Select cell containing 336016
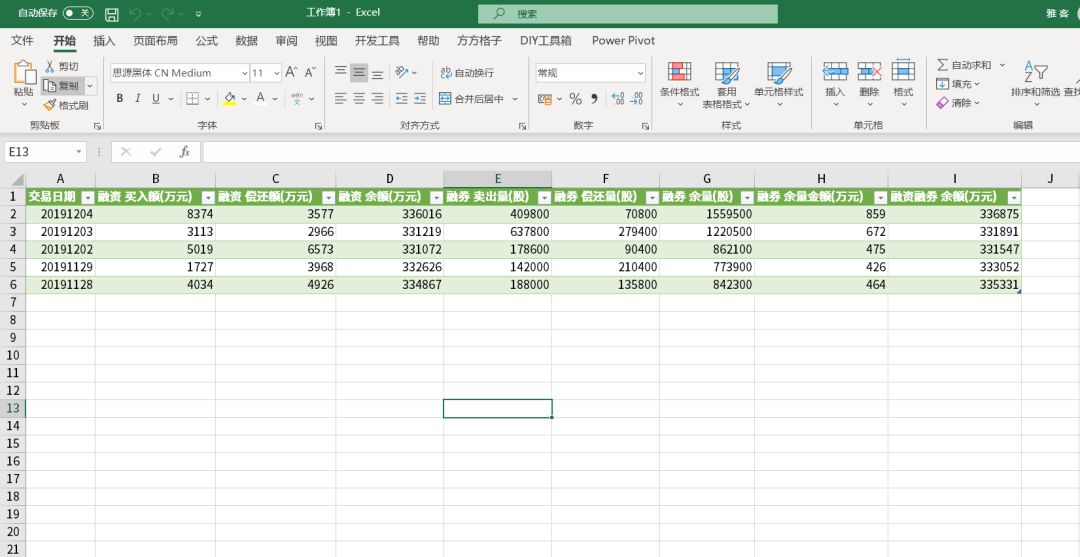This screenshot has width=1080, height=557. click(x=389, y=214)
